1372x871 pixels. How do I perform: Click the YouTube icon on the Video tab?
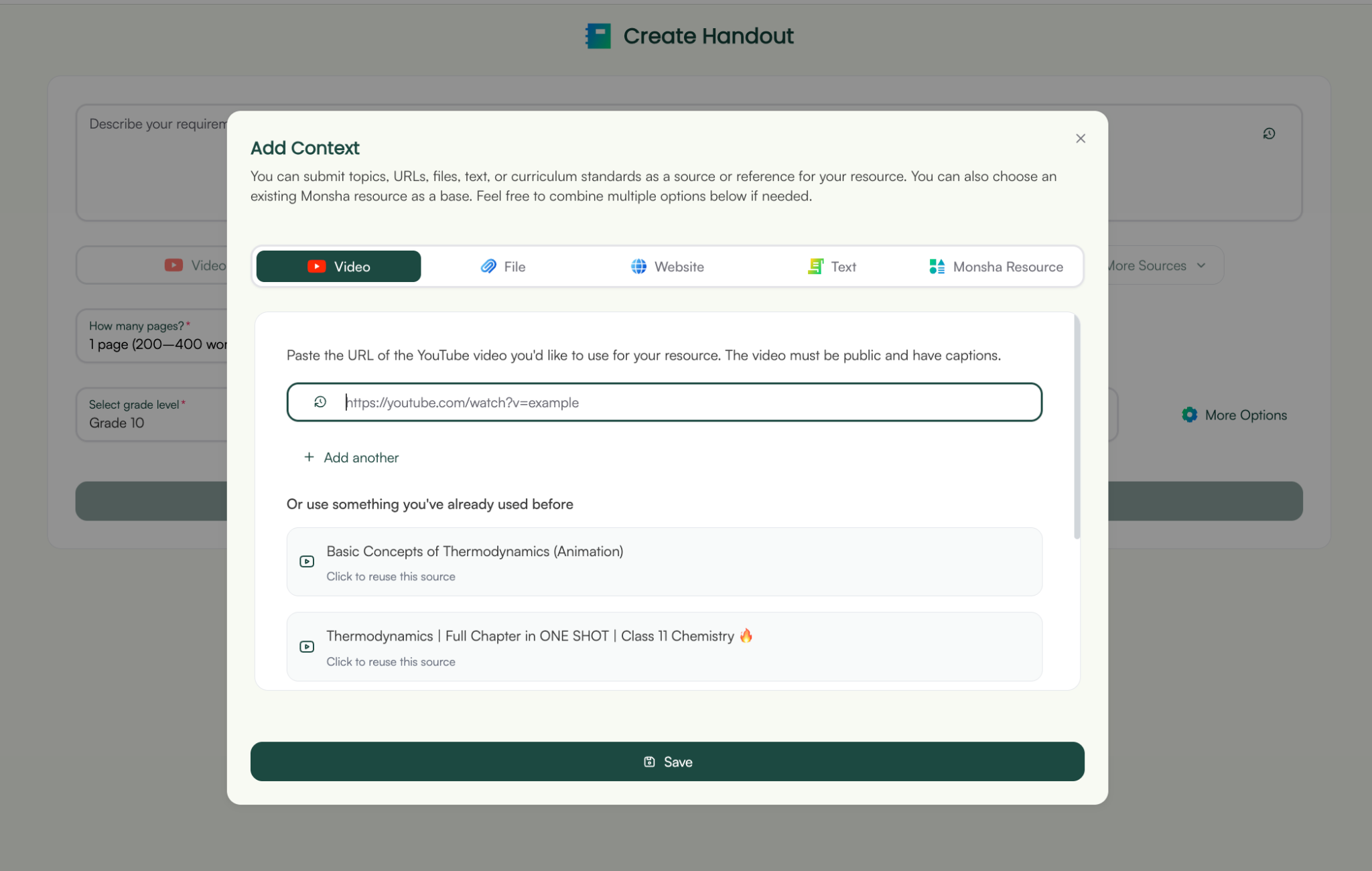click(x=316, y=266)
